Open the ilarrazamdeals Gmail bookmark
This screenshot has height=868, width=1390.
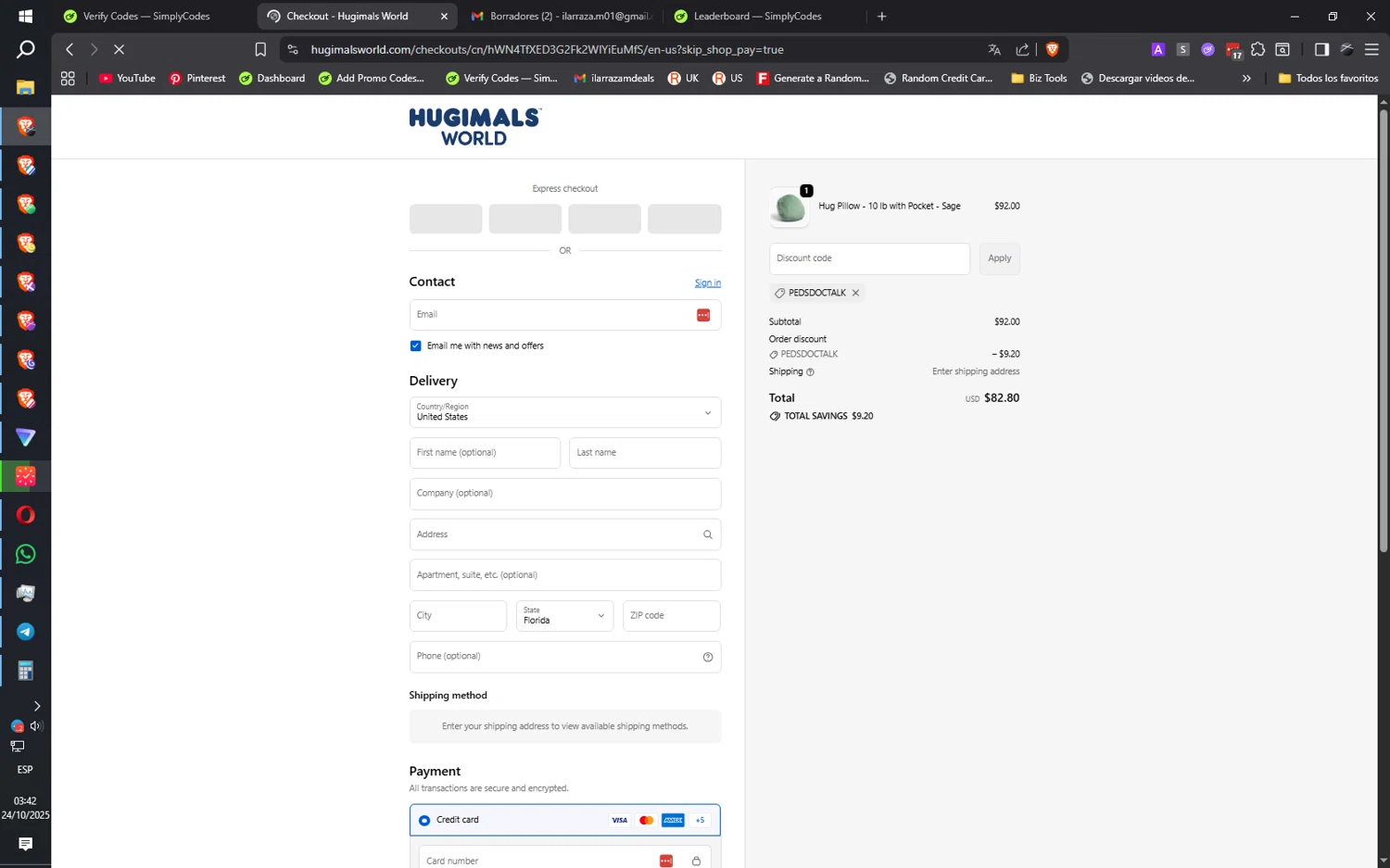[614, 79]
